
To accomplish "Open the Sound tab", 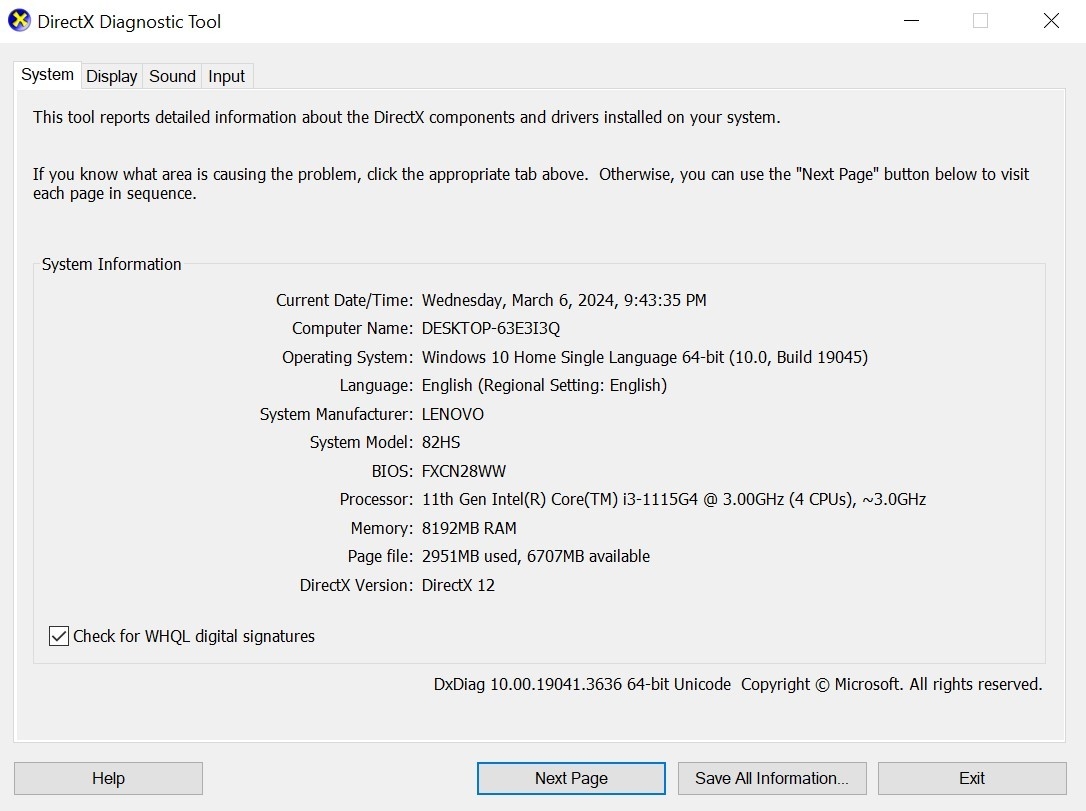I will click(171, 76).
